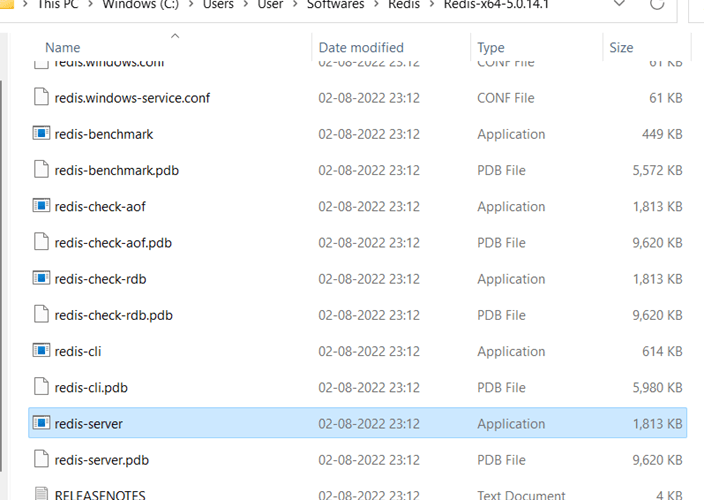Expand the chevron after Softwares in the path
Screen dimensions: 704x500
point(377,5)
